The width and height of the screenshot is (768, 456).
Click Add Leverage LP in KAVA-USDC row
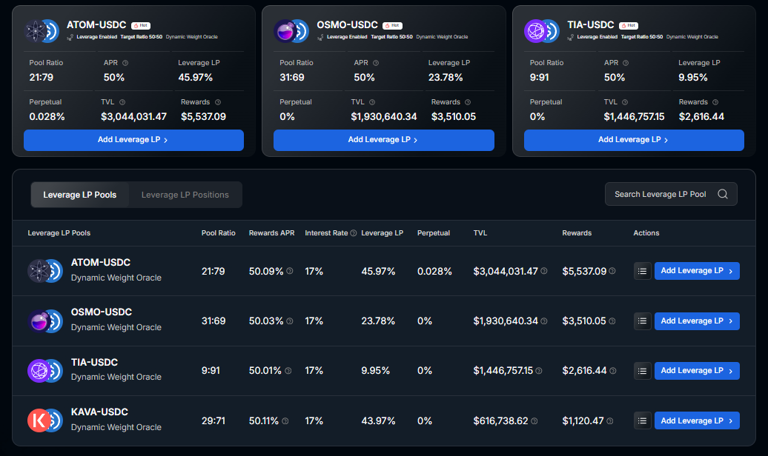(x=697, y=421)
